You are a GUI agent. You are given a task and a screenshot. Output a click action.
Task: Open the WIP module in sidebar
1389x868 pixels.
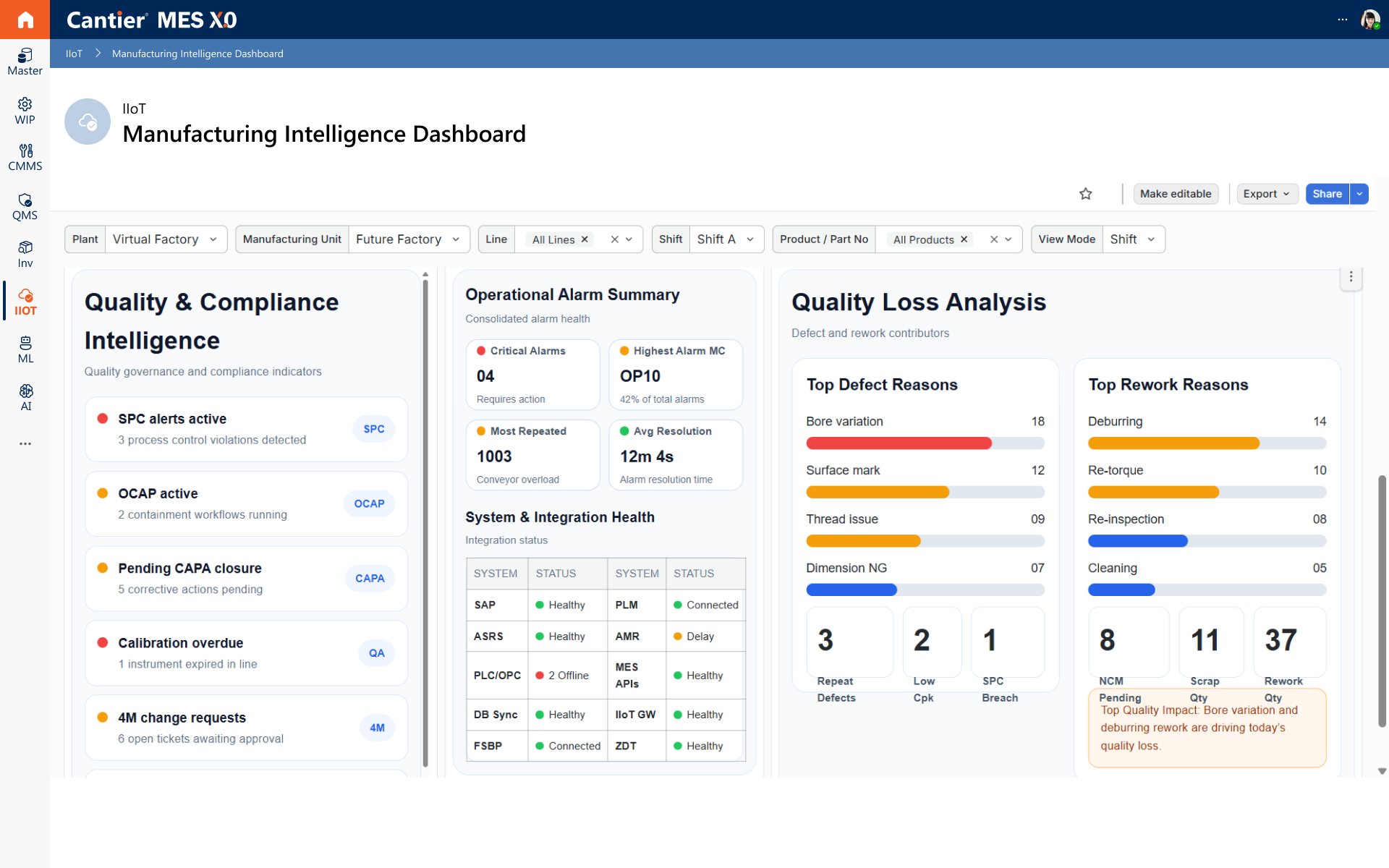click(25, 111)
